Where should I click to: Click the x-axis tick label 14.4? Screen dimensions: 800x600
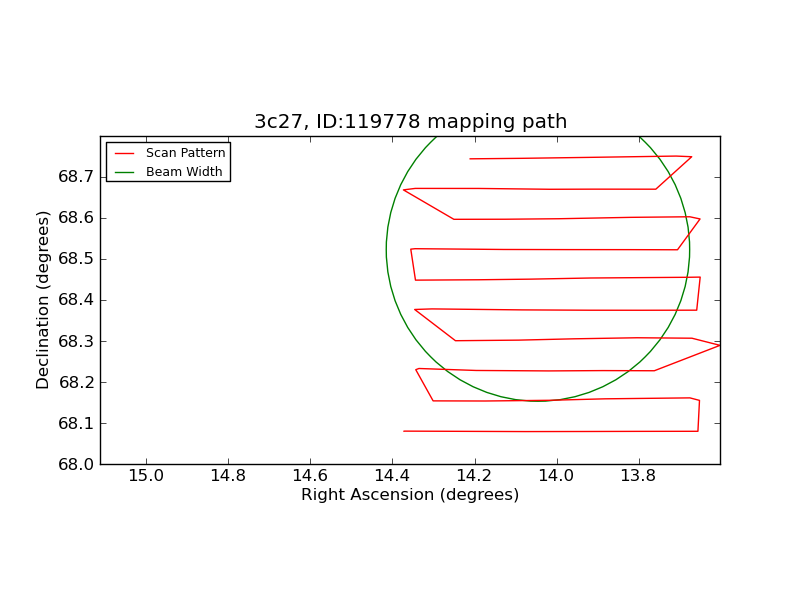coord(392,476)
